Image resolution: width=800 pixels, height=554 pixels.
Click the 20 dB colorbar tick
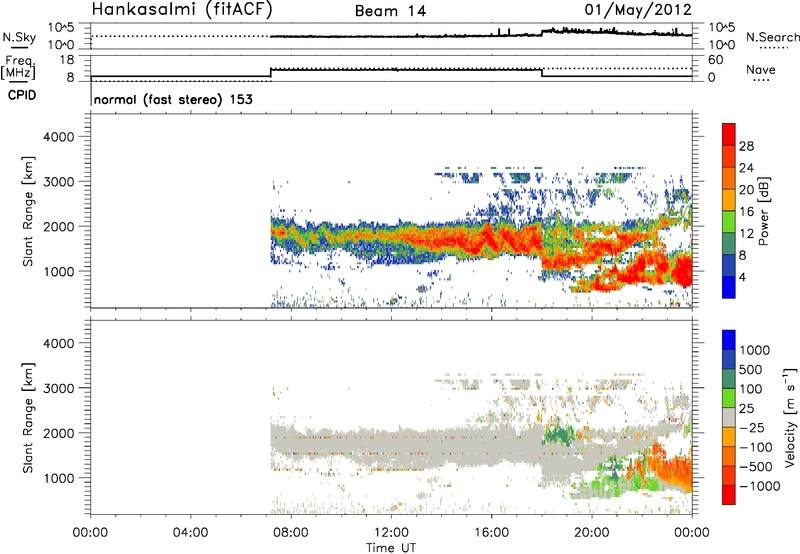pos(746,190)
